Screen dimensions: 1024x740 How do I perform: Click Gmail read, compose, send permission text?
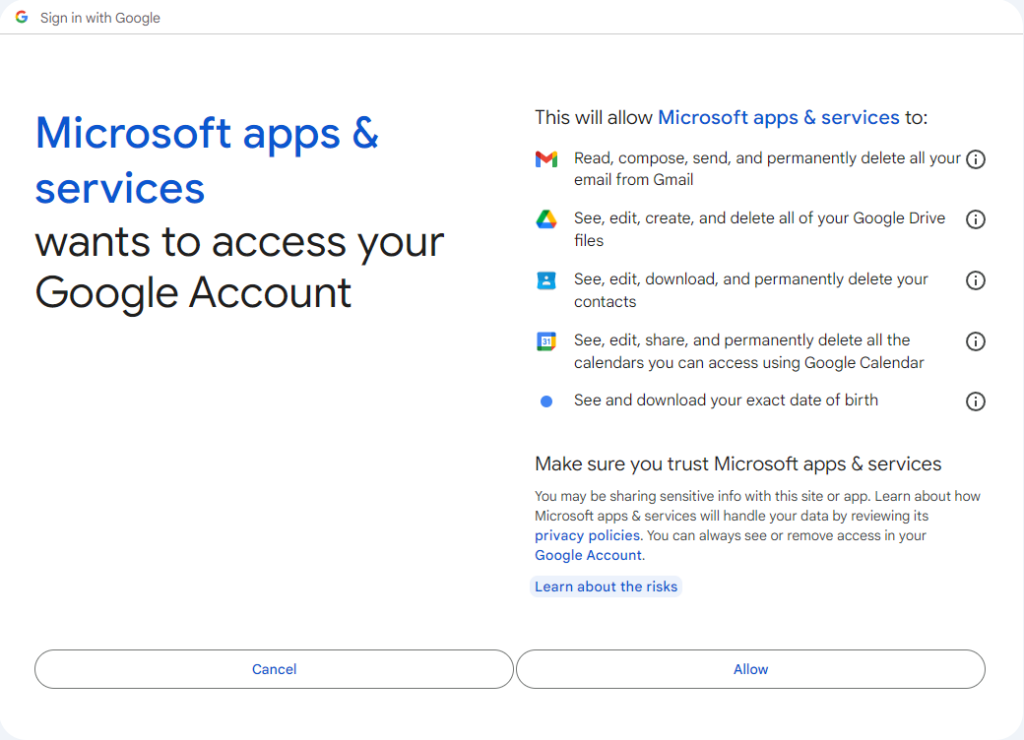tap(767, 169)
